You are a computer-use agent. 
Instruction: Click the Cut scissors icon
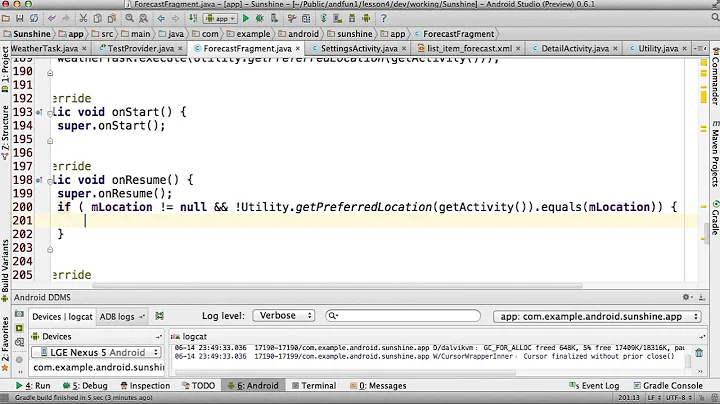click(x=83, y=18)
